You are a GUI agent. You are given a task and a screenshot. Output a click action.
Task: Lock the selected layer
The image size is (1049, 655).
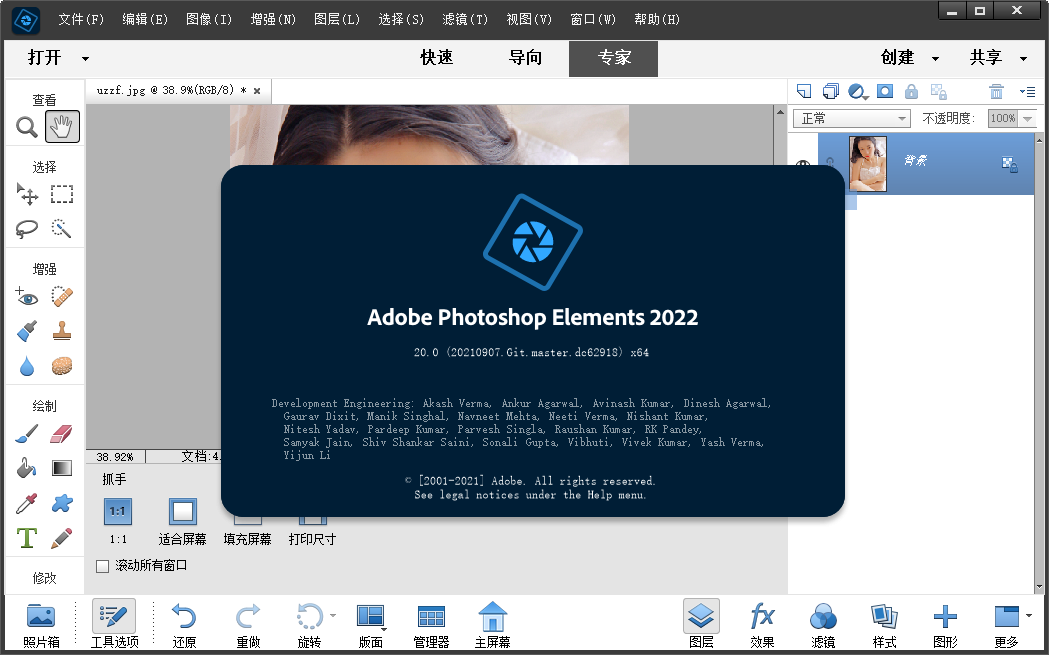coord(911,91)
